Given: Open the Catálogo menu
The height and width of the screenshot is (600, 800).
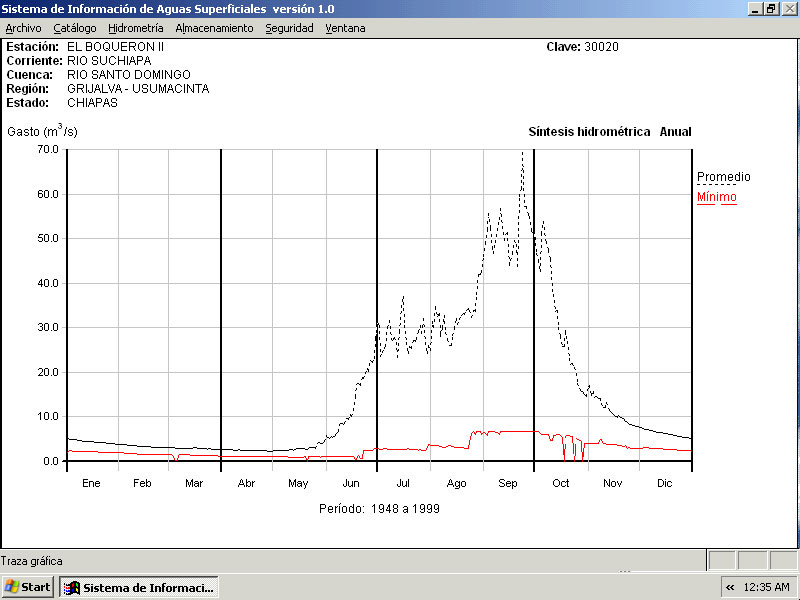Looking at the screenshot, I should (75, 28).
